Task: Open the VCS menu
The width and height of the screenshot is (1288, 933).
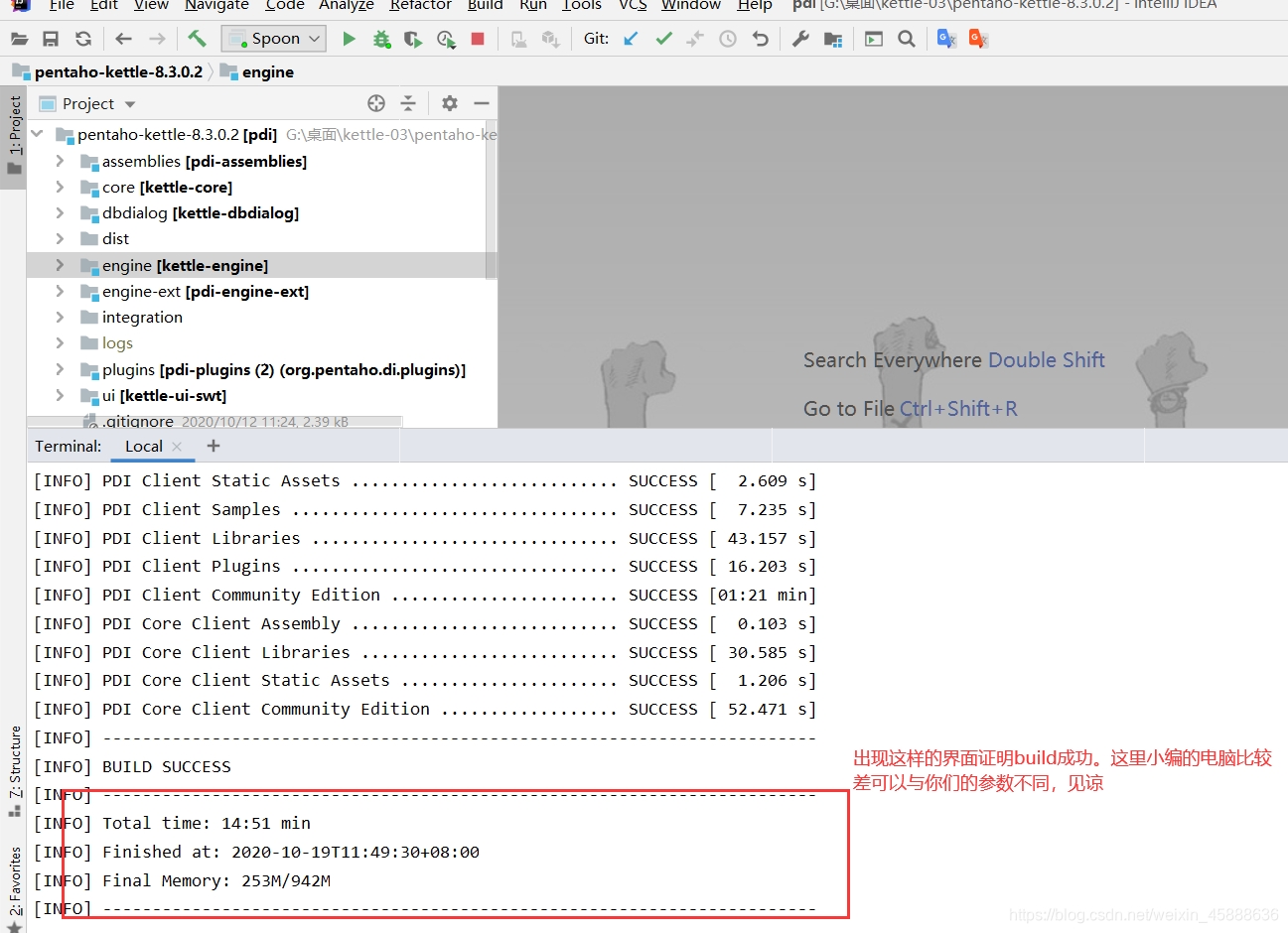Action: (633, 5)
